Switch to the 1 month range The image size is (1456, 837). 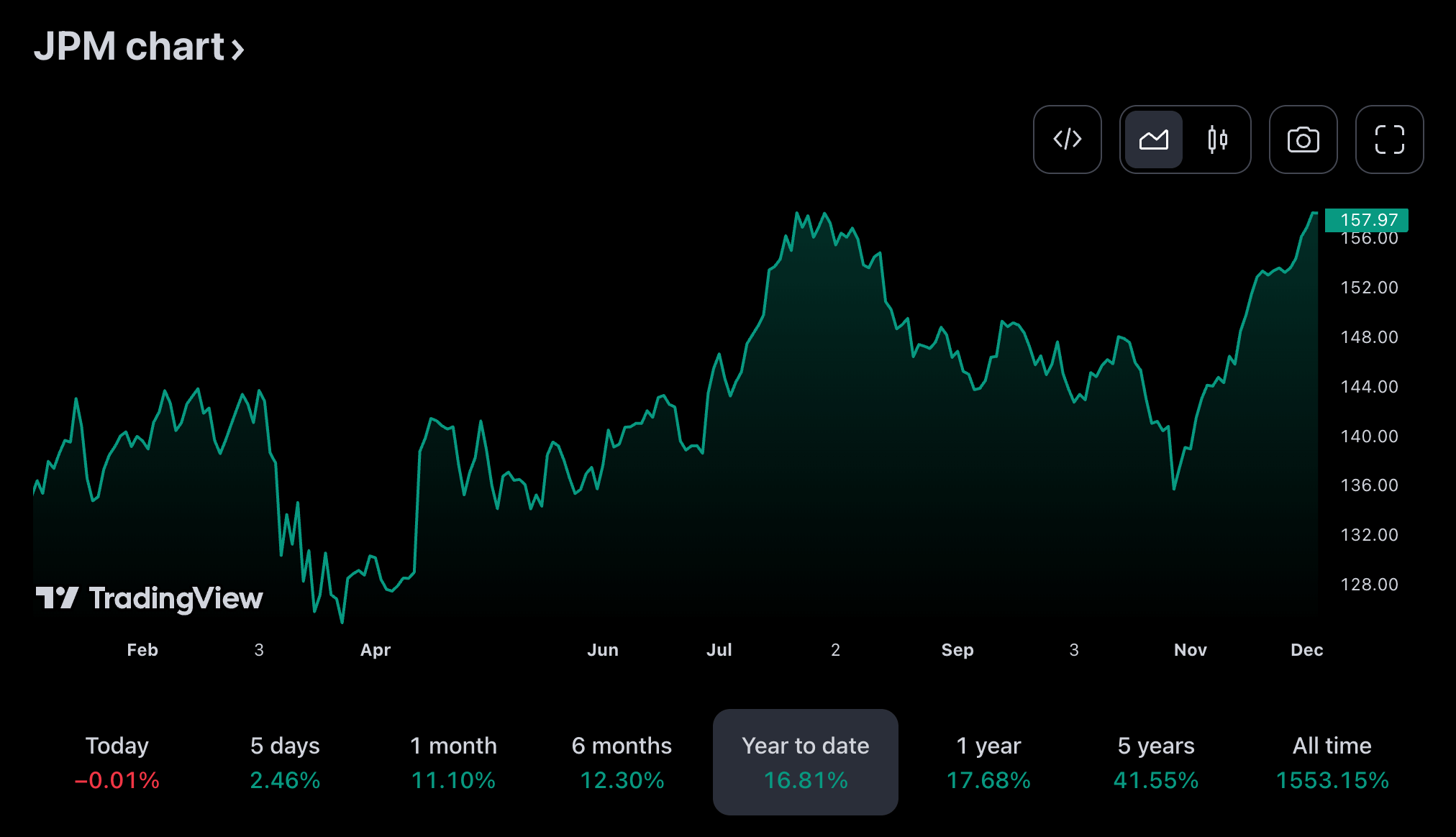(453, 761)
